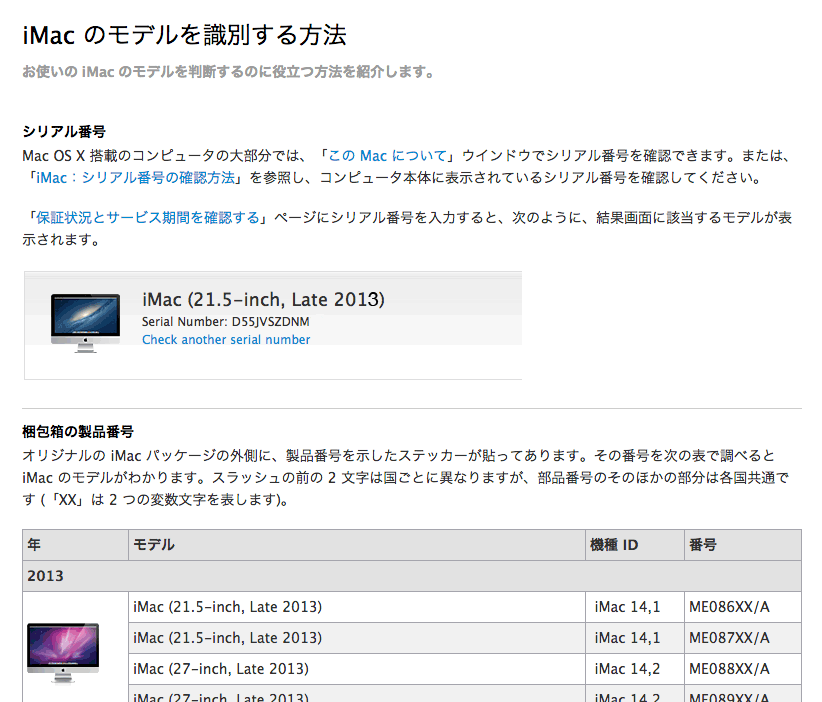Click the iMac image in the 2013 table
822x702 pixels.
coord(63,653)
